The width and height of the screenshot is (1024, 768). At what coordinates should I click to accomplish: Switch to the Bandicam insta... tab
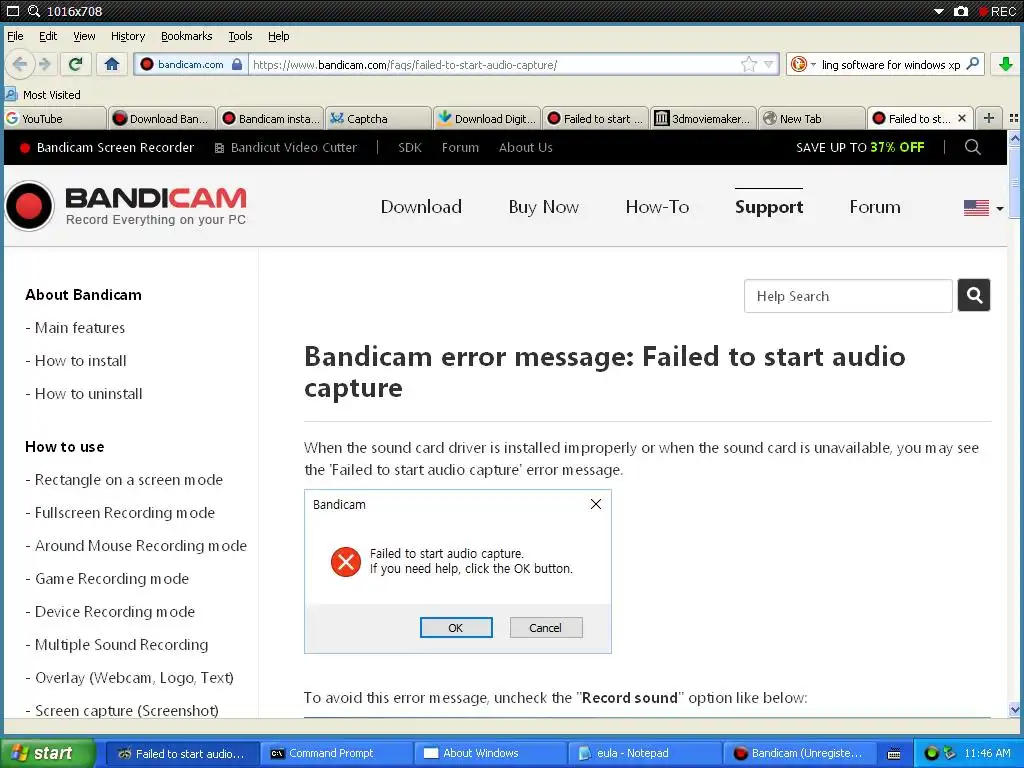pos(270,118)
